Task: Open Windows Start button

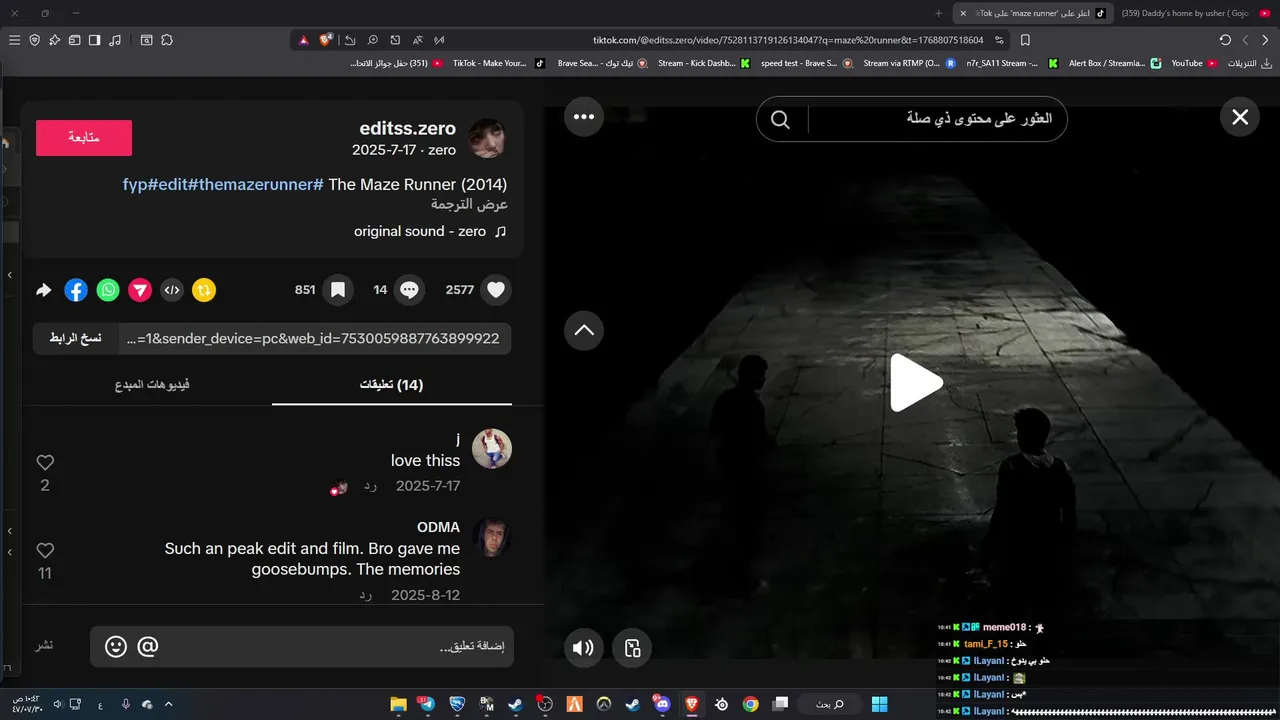Action: 880,704
